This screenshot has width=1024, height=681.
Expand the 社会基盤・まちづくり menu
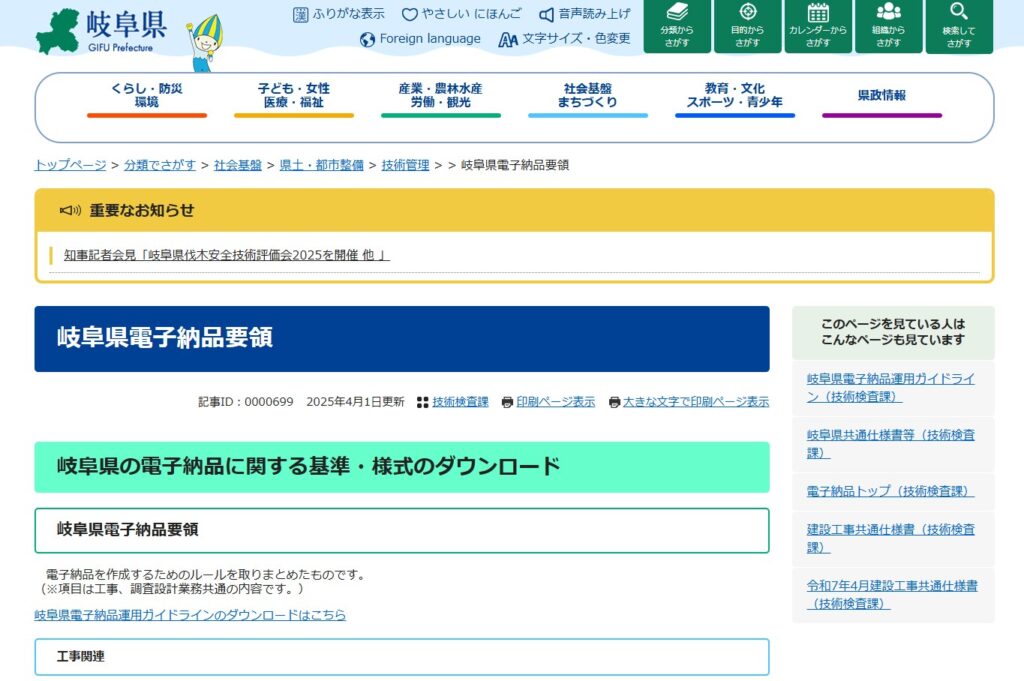pos(588,96)
